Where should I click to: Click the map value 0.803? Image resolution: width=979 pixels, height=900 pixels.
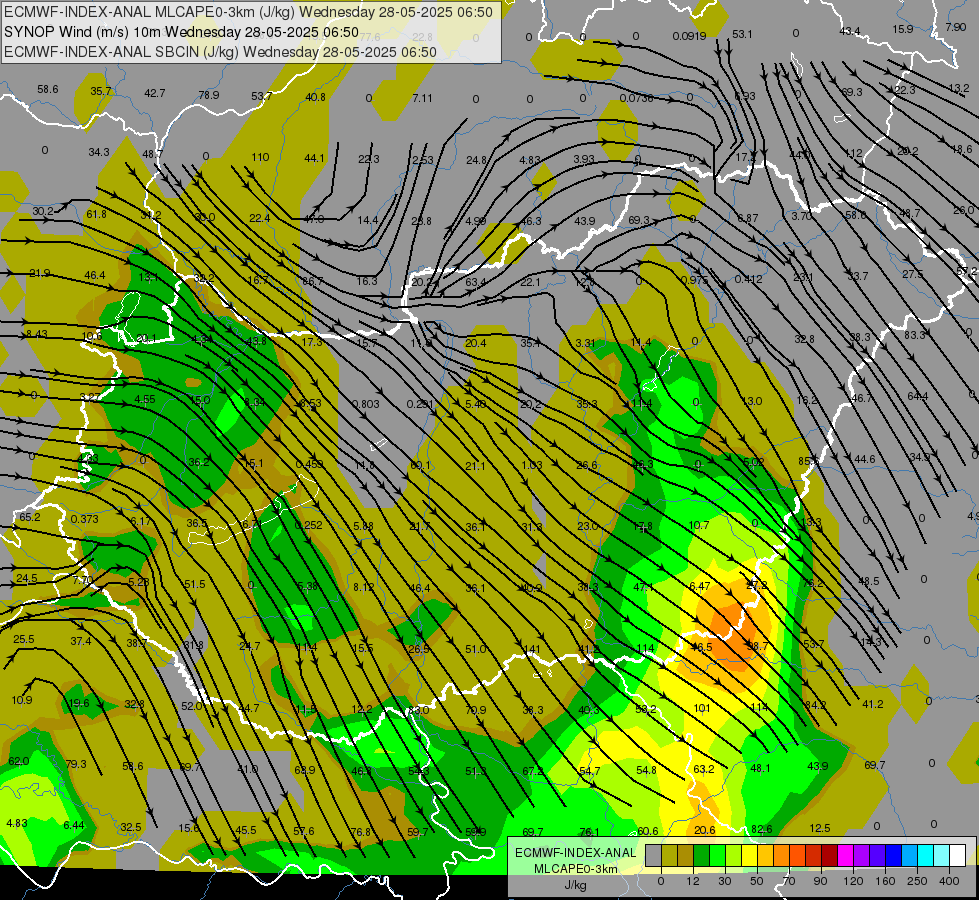coord(366,404)
